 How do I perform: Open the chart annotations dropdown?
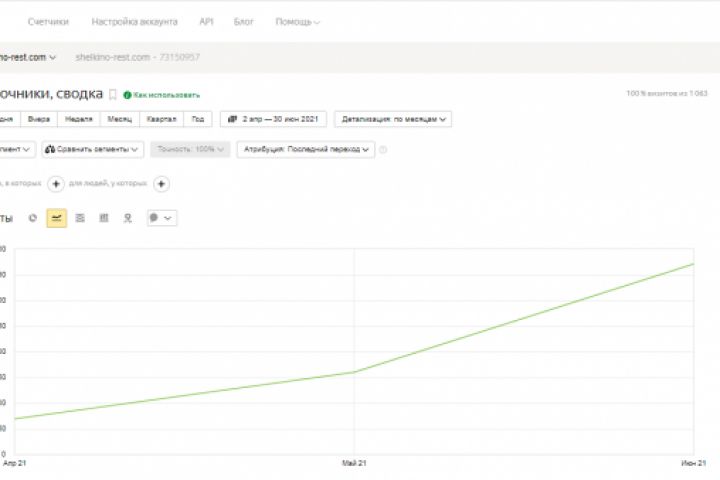pyautogui.click(x=162, y=218)
